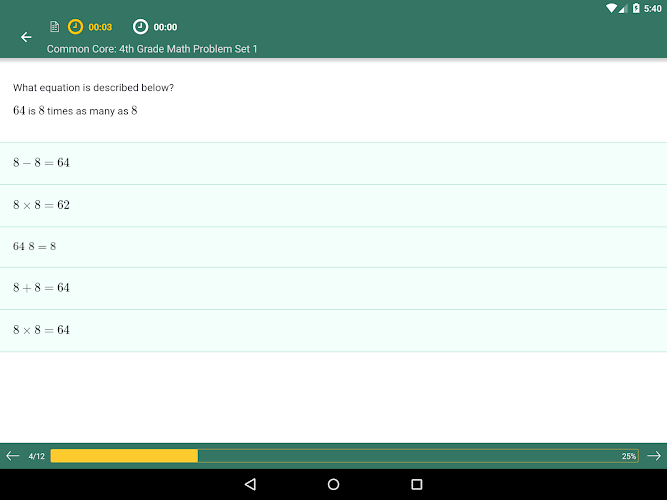
Task: Tap the 25% progress label
Action: tap(629, 456)
